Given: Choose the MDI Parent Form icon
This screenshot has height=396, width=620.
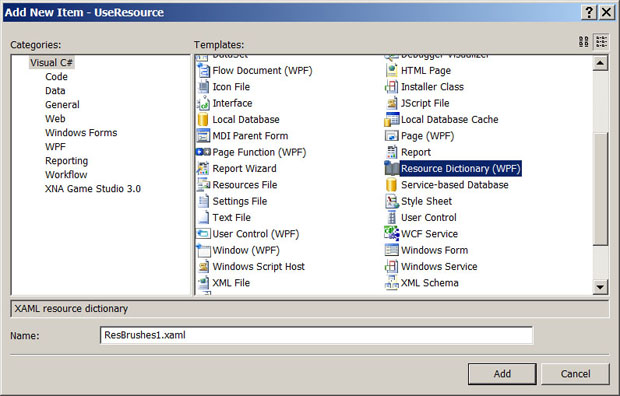Looking at the screenshot, I should tap(203, 136).
